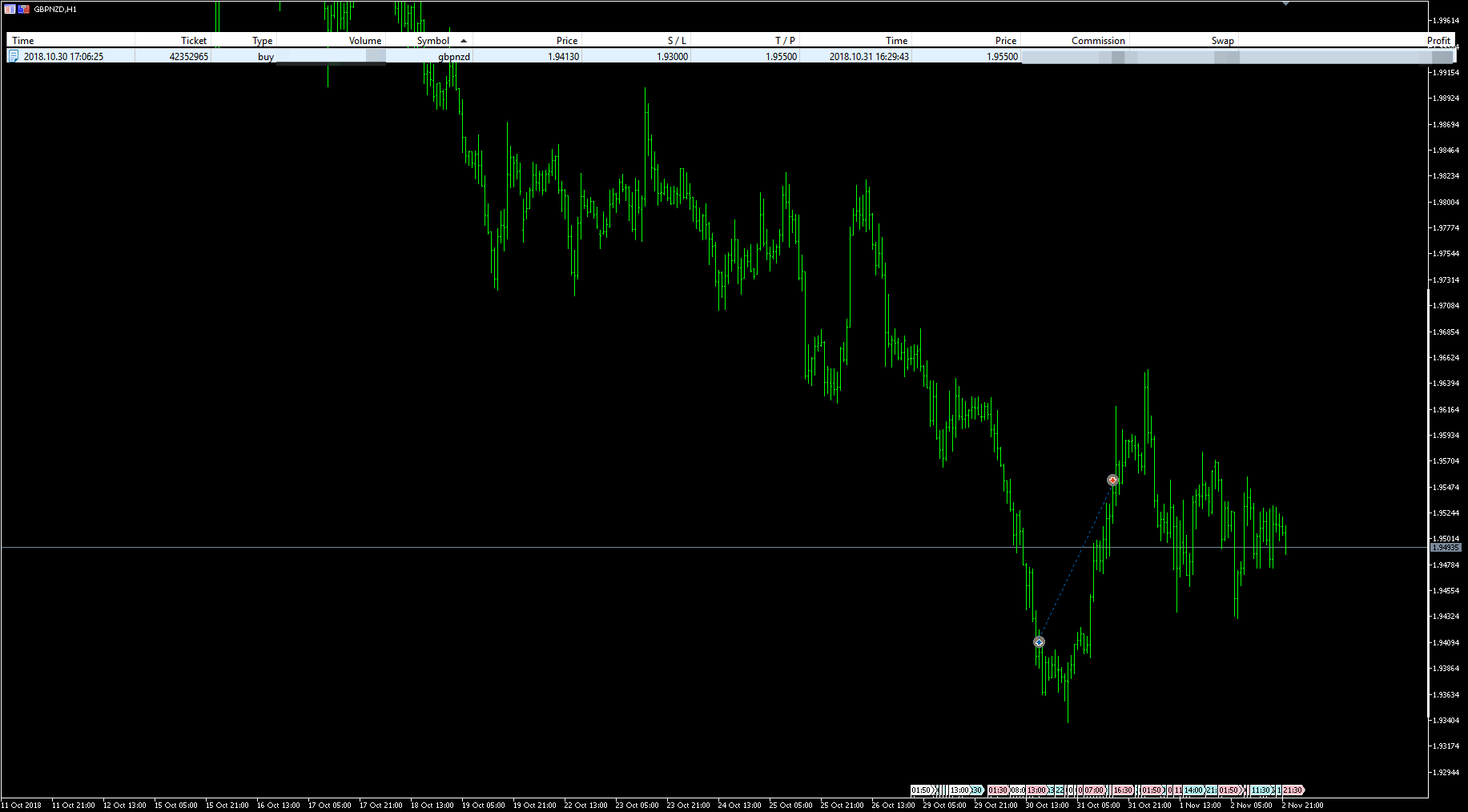Click the chart shift triangle at top
Image resolution: width=1468 pixels, height=812 pixels.
pyautogui.click(x=1285, y=3)
